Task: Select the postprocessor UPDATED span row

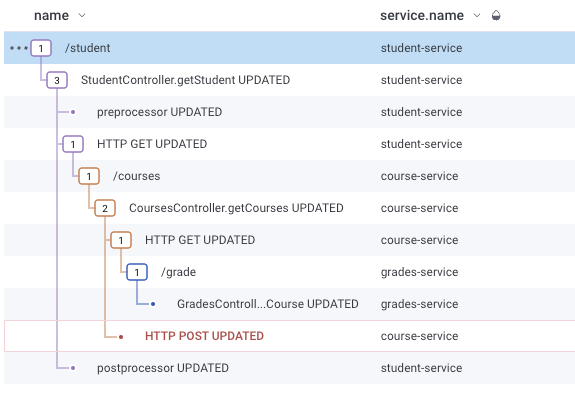Action: (x=289, y=368)
